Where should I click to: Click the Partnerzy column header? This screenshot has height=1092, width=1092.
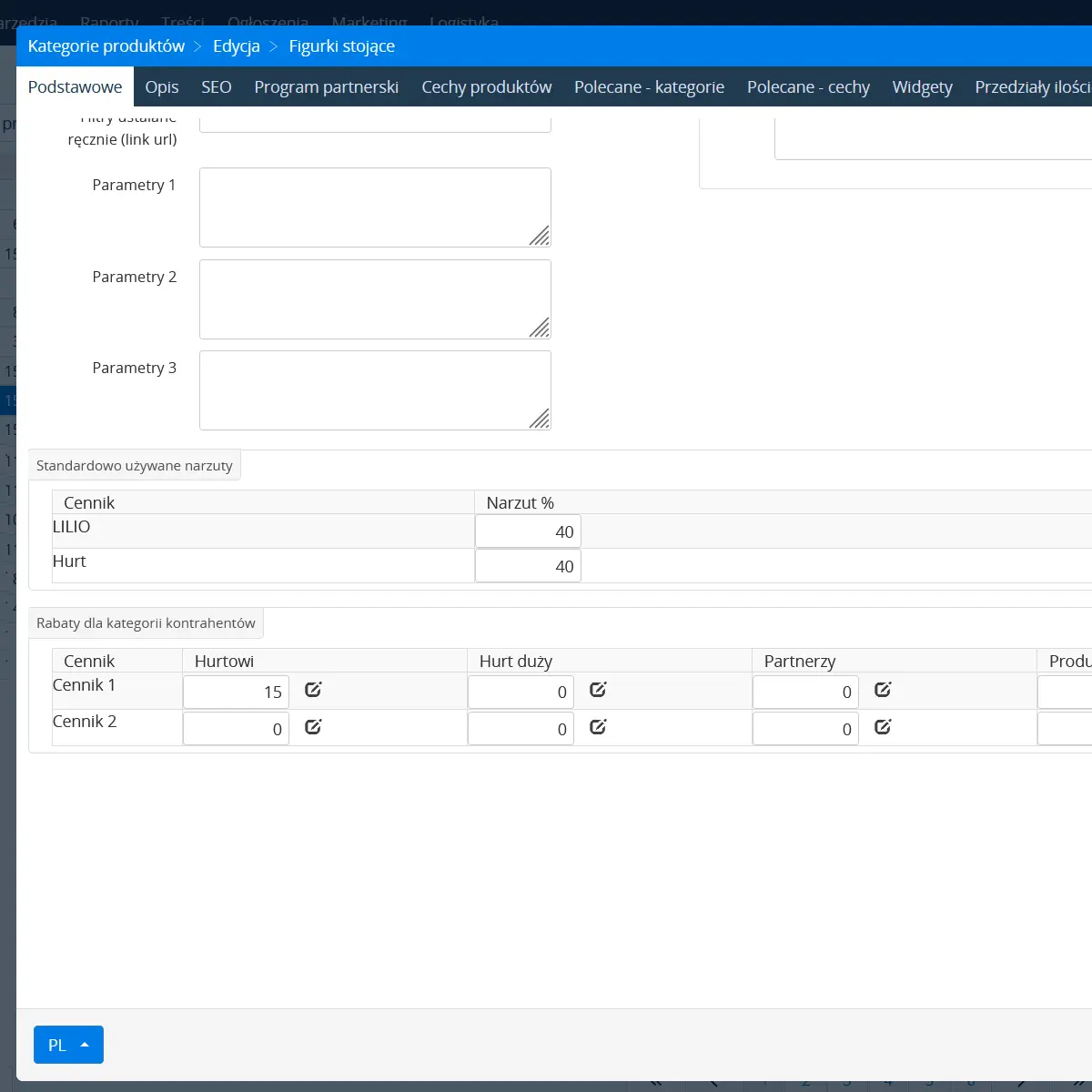click(x=800, y=661)
